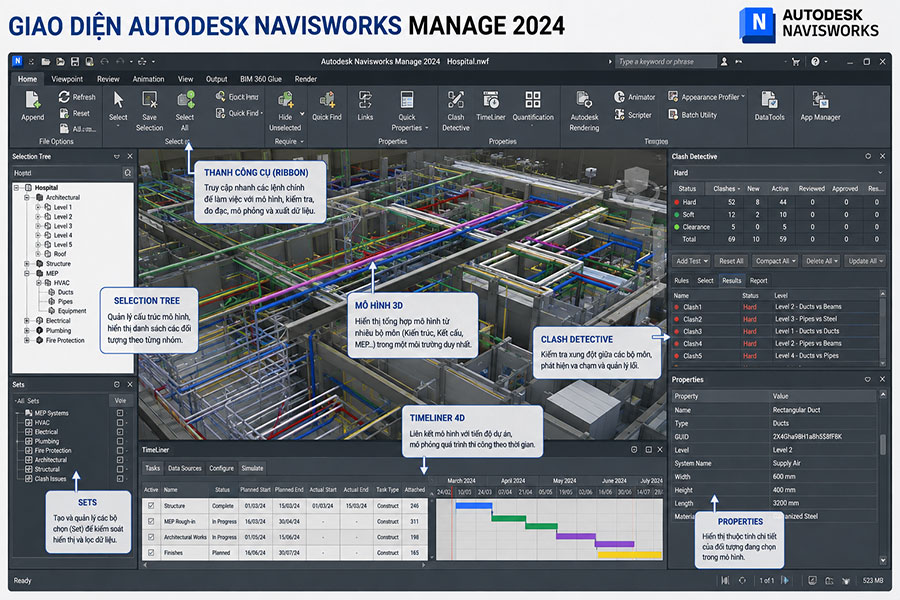Toggle visibility box for HVAC set

[120, 423]
